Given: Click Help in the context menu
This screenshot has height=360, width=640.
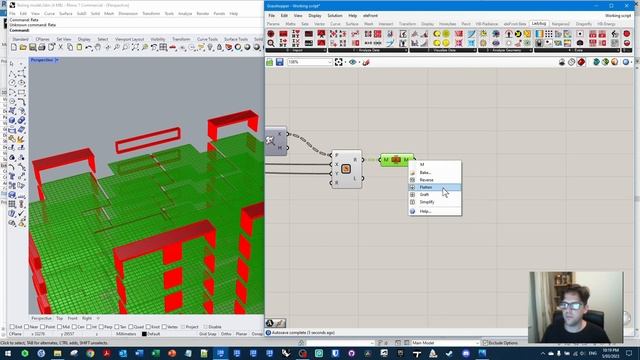Looking at the screenshot, I should (435, 211).
